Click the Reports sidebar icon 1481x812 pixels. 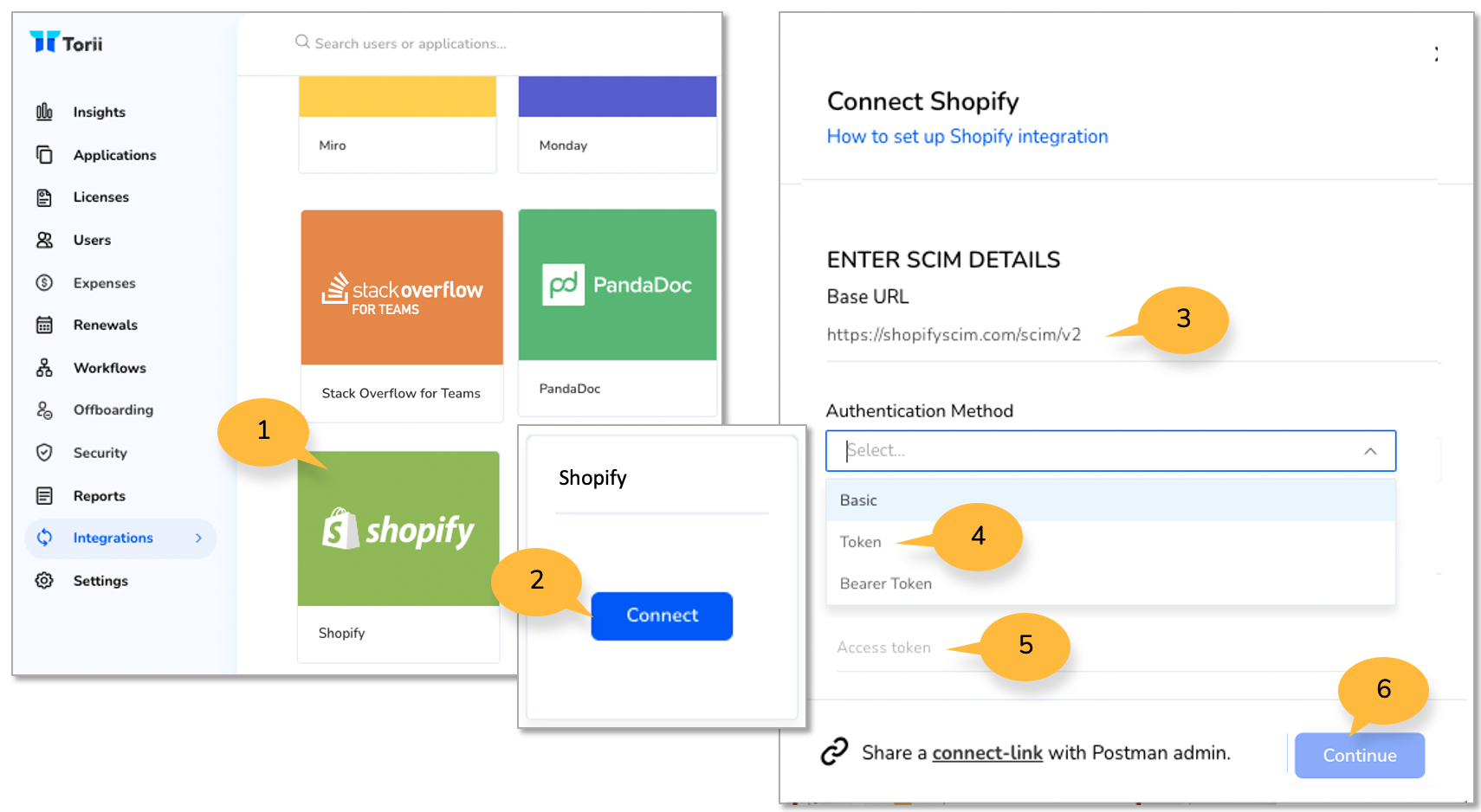(x=44, y=496)
